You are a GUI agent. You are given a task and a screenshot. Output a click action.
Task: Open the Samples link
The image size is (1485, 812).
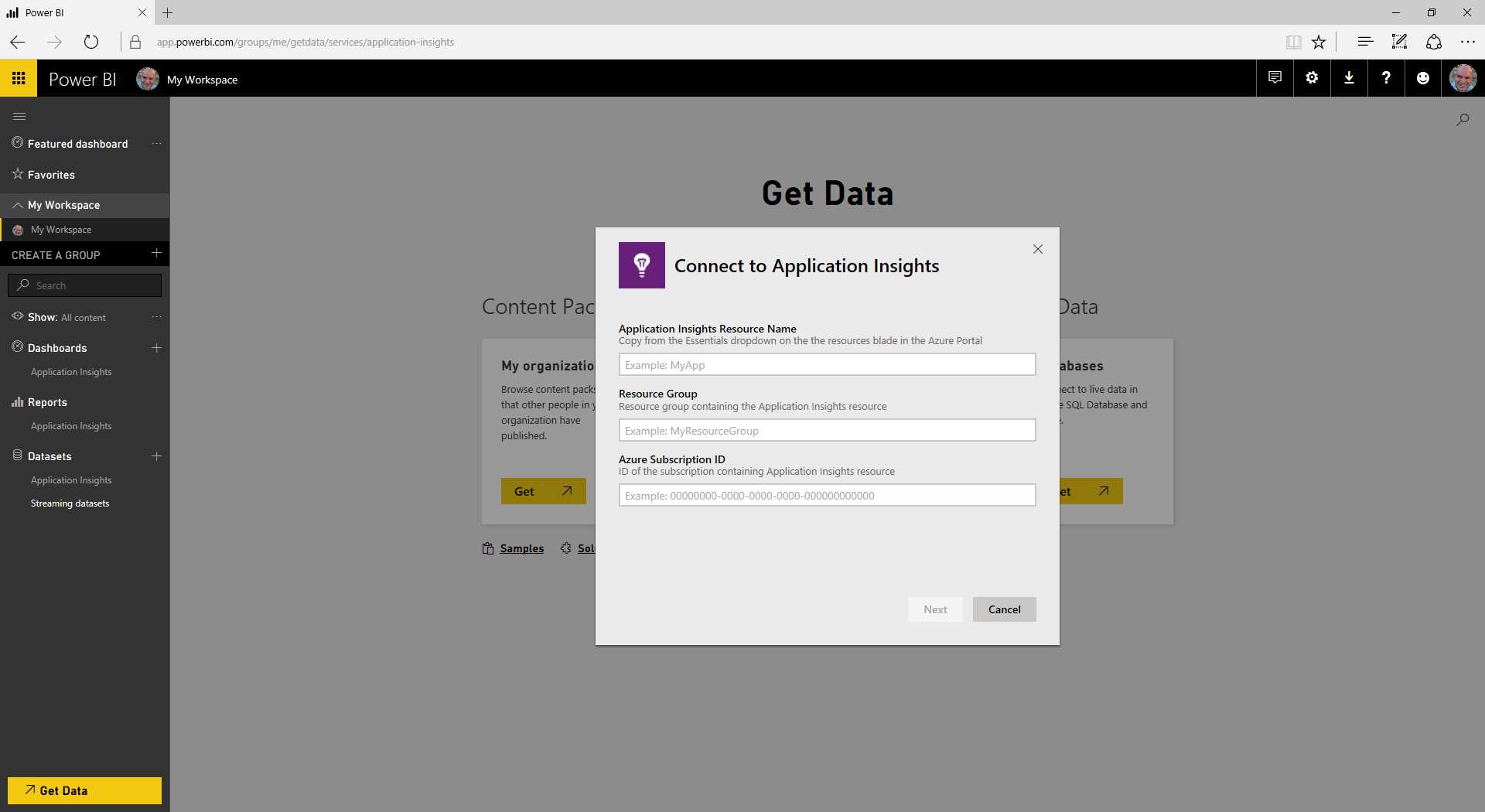521,548
